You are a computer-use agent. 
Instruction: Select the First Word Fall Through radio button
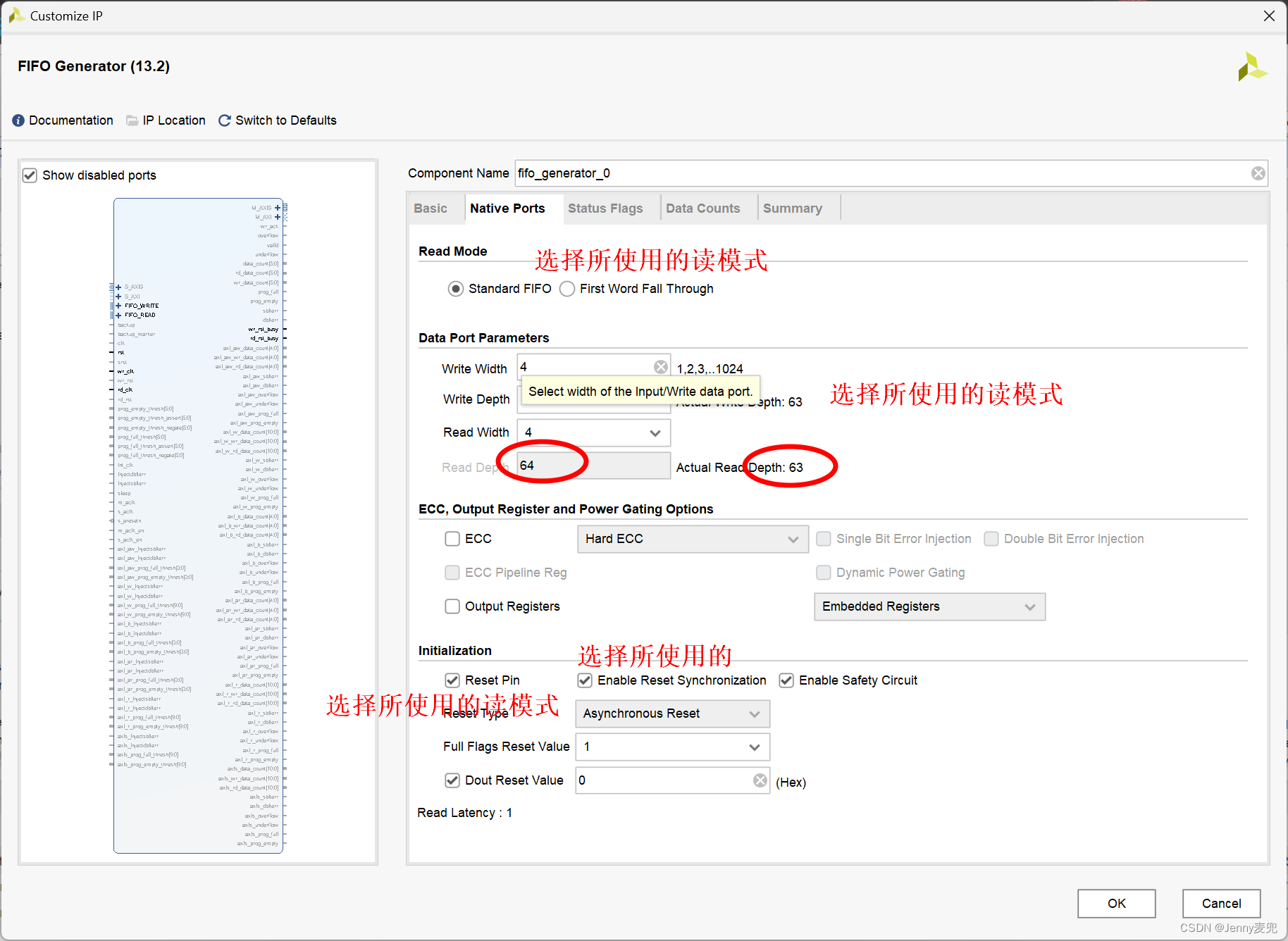[x=567, y=289]
